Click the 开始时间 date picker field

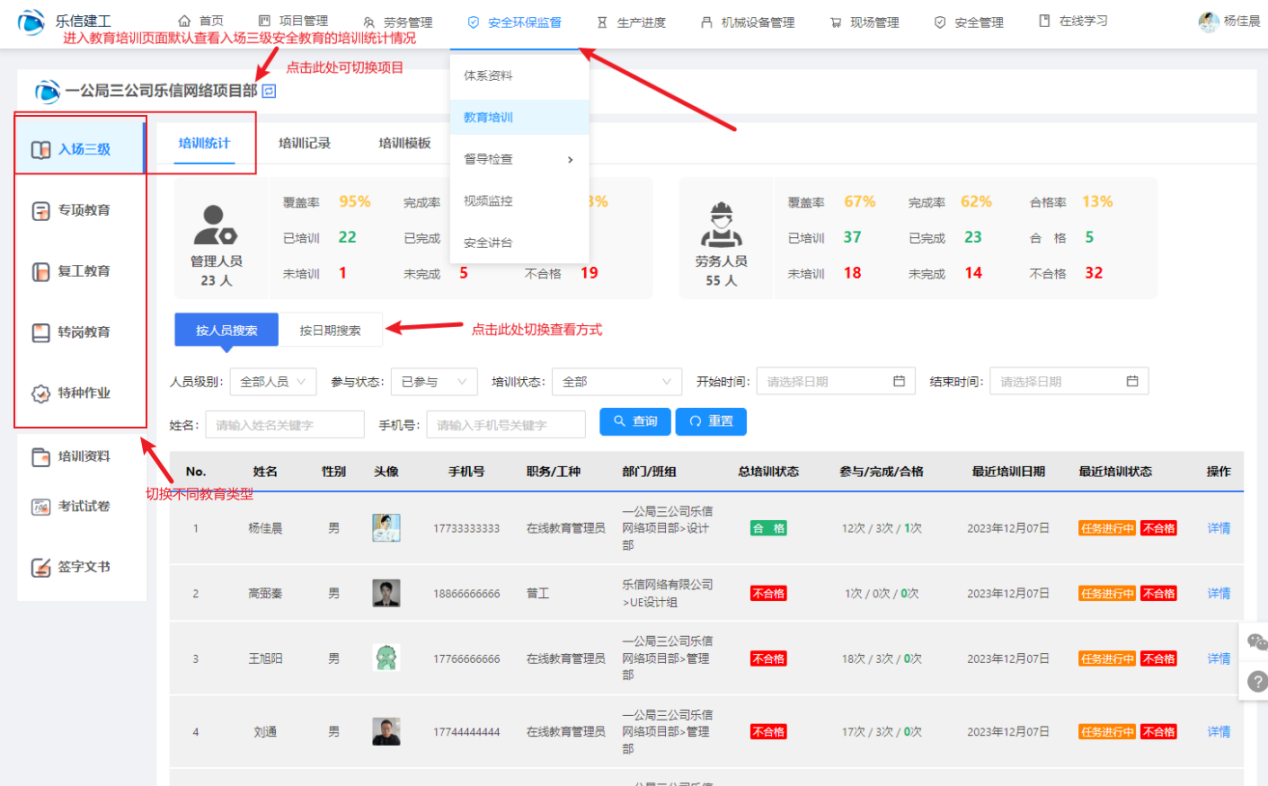(x=836, y=381)
